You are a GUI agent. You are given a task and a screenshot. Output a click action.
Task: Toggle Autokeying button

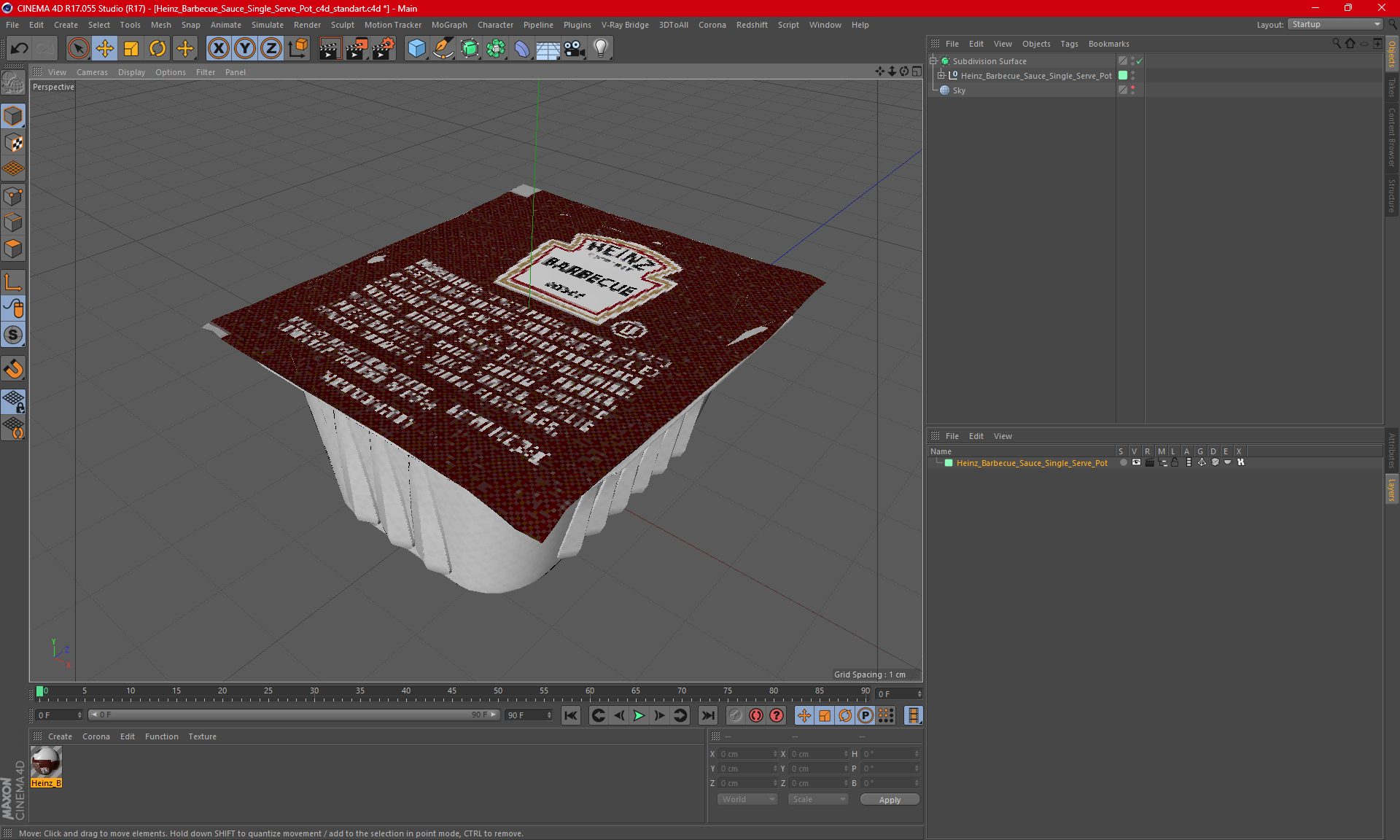pyautogui.click(x=756, y=715)
